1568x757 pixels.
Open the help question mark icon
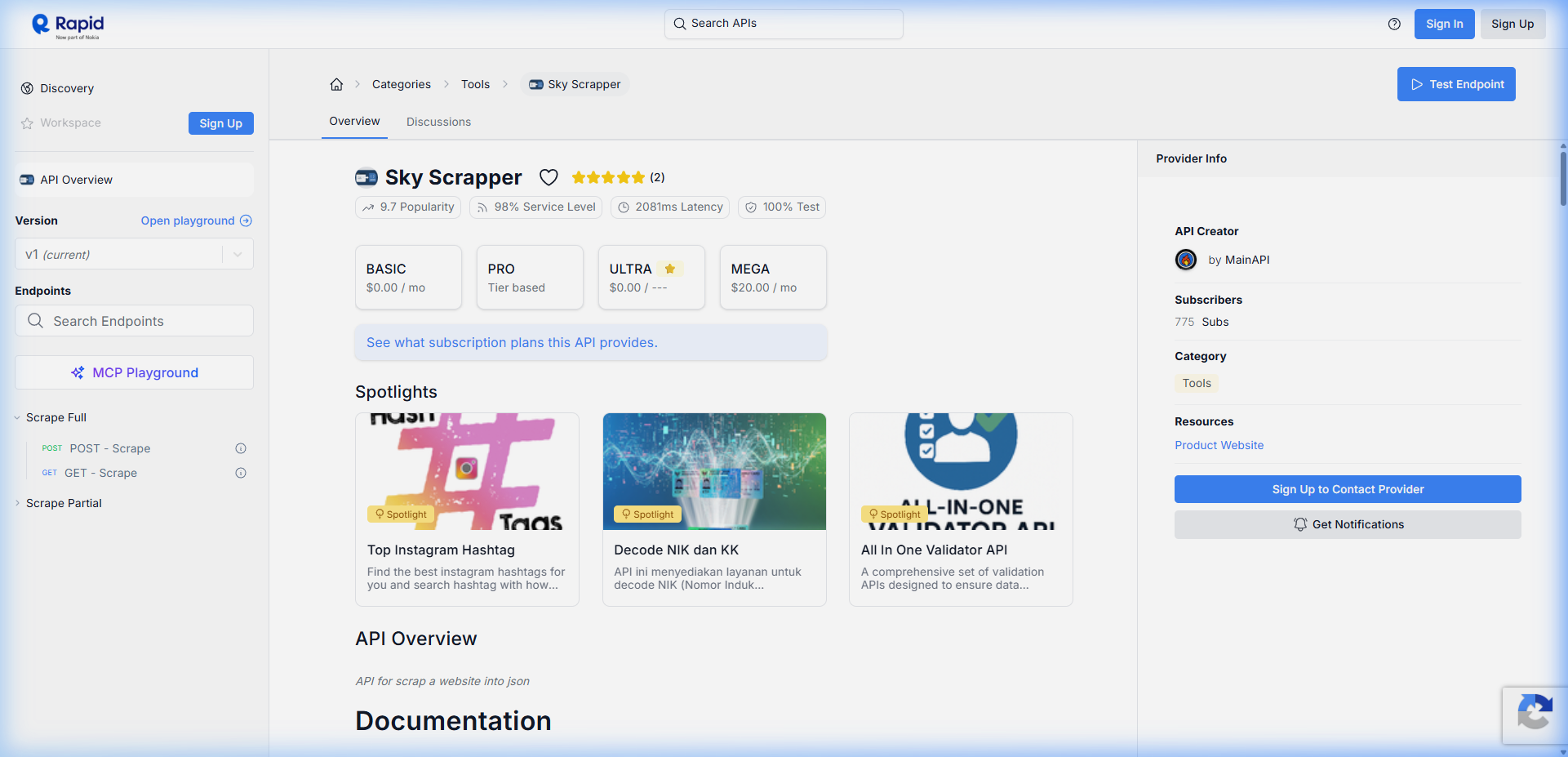click(1394, 24)
